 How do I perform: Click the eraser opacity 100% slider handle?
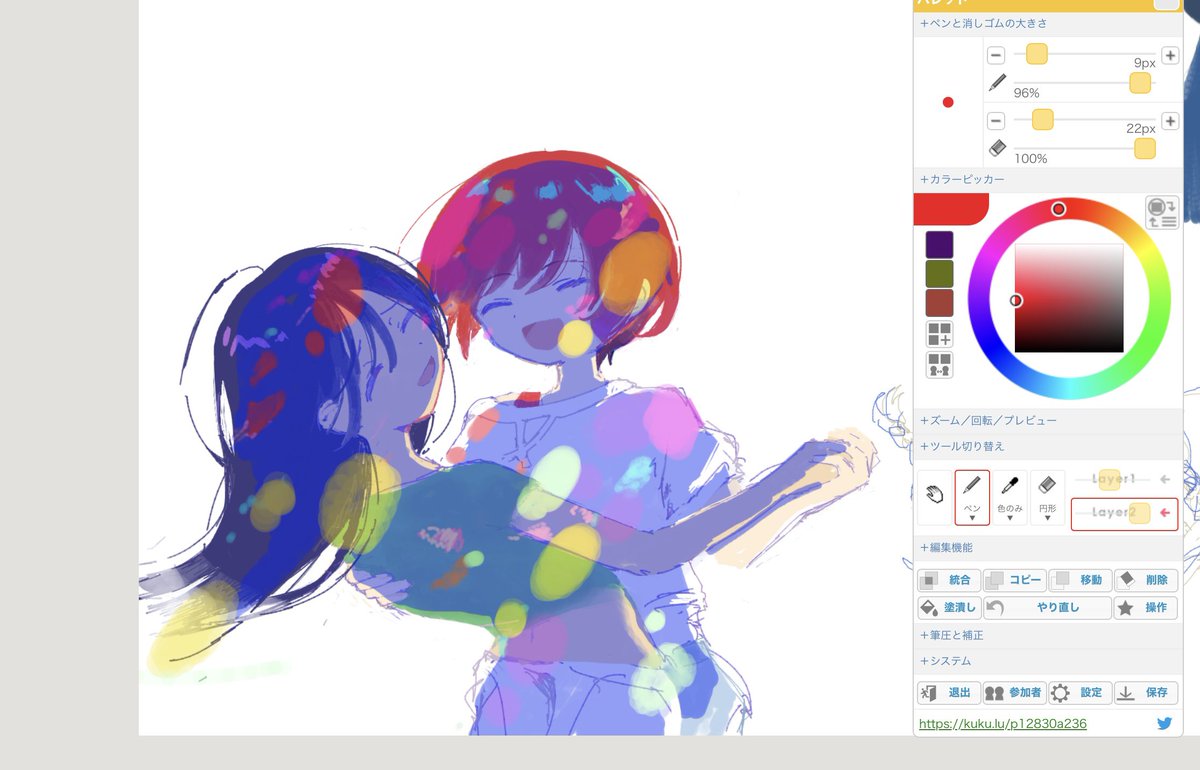pos(1145,148)
